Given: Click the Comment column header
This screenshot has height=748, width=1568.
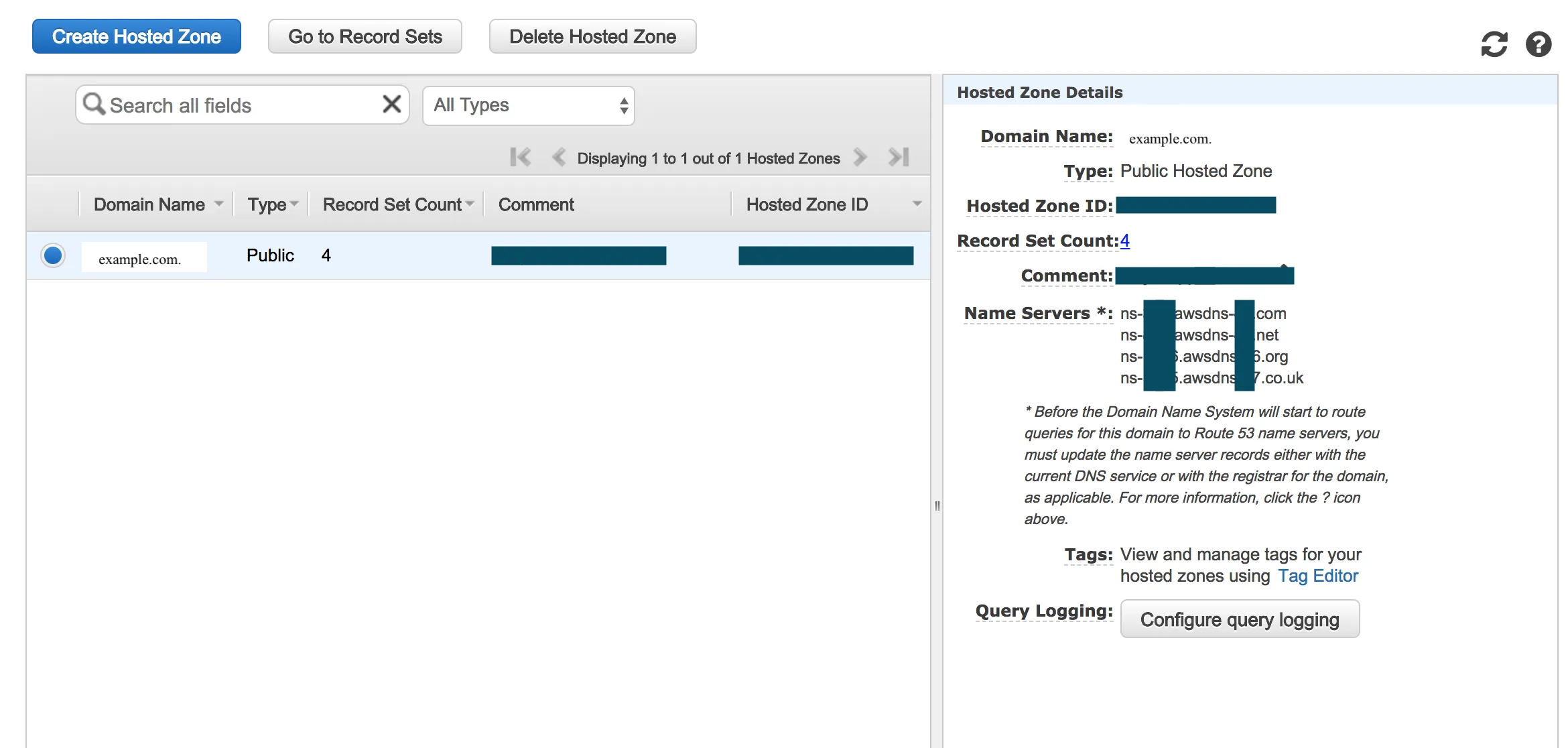Looking at the screenshot, I should [536, 204].
